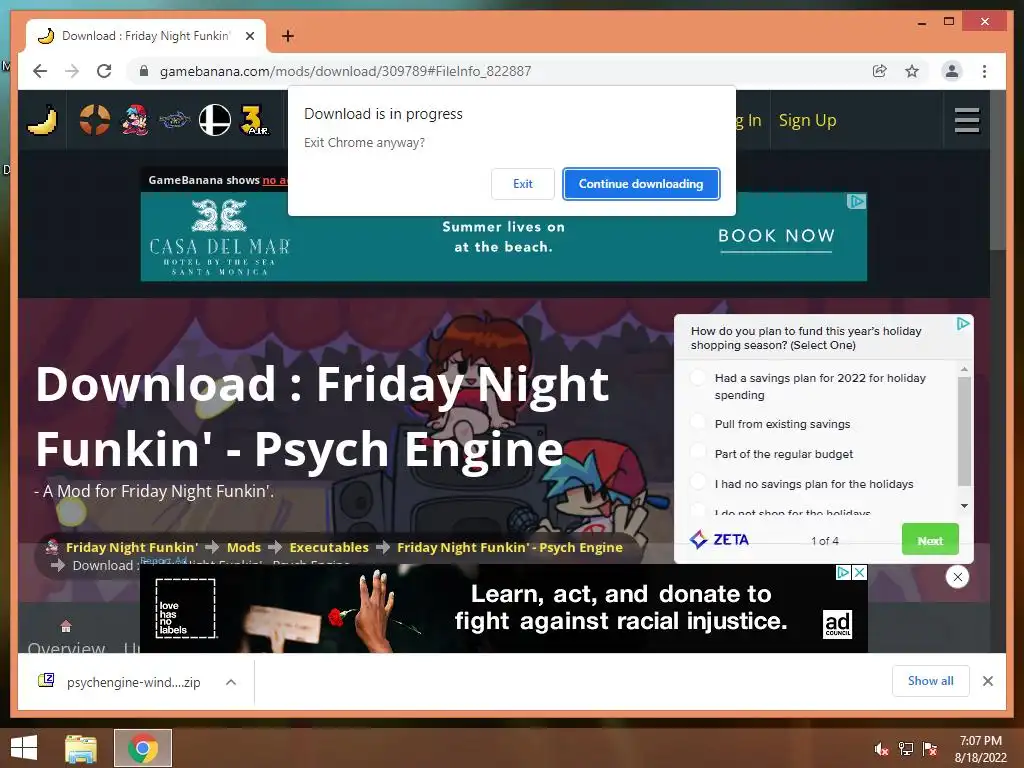1024x768 pixels.
Task: Open a new tab with the plus button
Action: pyautogui.click(x=287, y=36)
